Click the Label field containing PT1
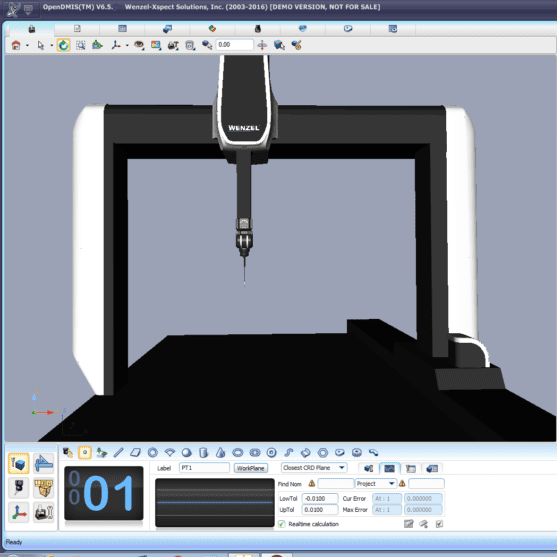This screenshot has height=557, width=557. point(204,468)
